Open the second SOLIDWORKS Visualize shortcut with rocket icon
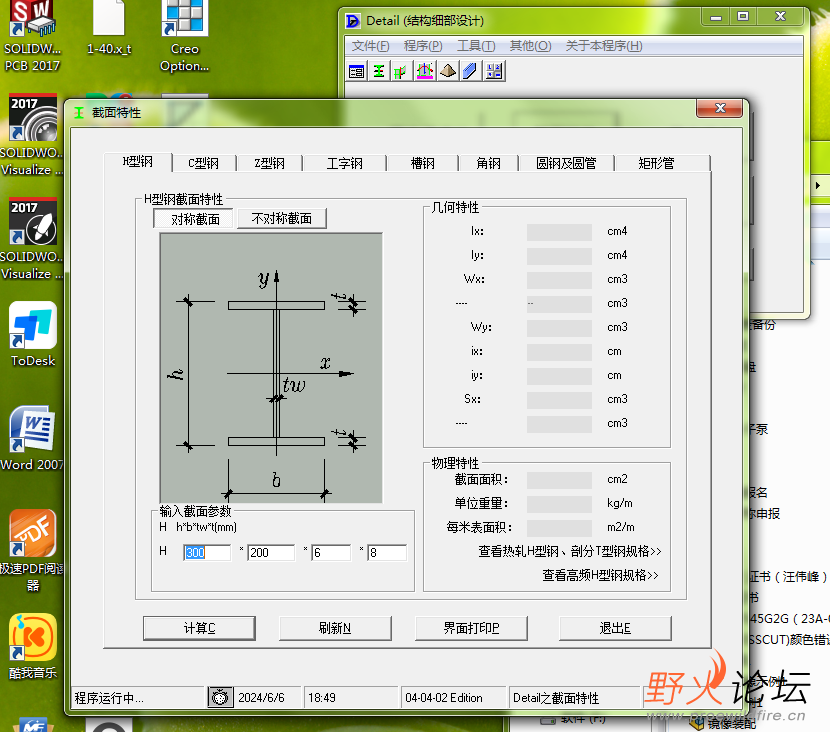 tap(32, 239)
